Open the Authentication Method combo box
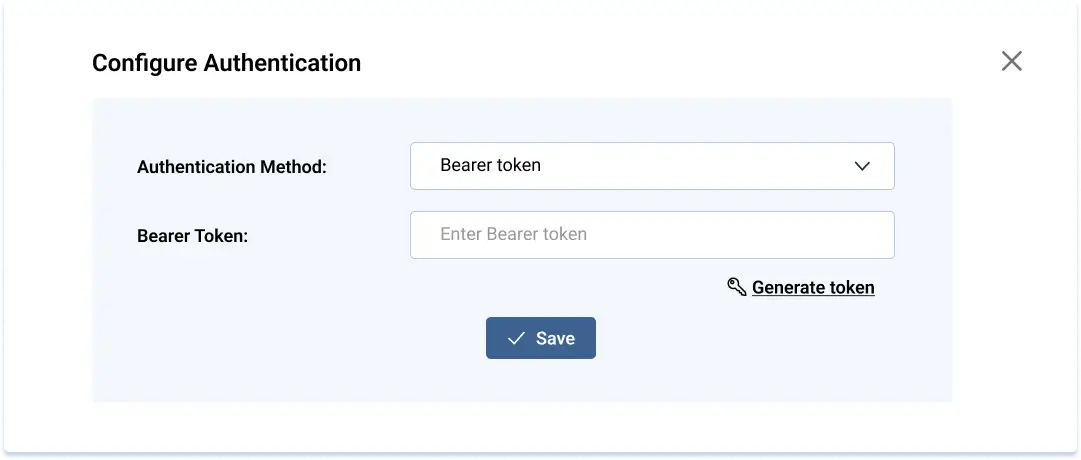Viewport: 1081px width, 460px height. pyautogui.click(x=651, y=166)
